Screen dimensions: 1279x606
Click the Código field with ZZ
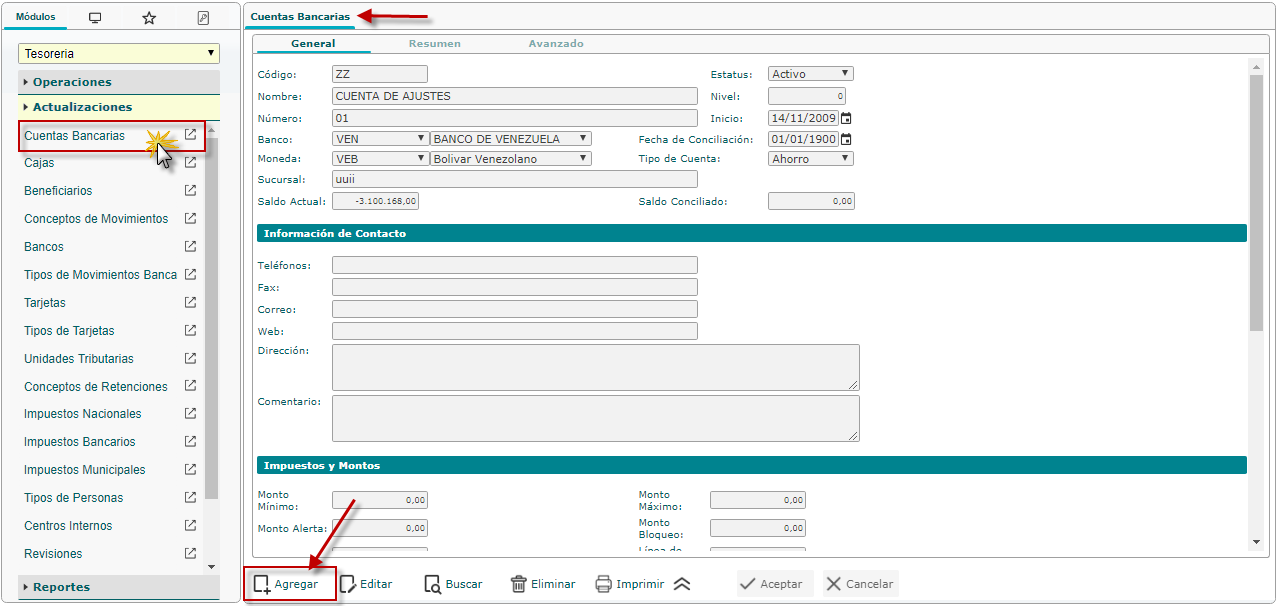[x=380, y=74]
